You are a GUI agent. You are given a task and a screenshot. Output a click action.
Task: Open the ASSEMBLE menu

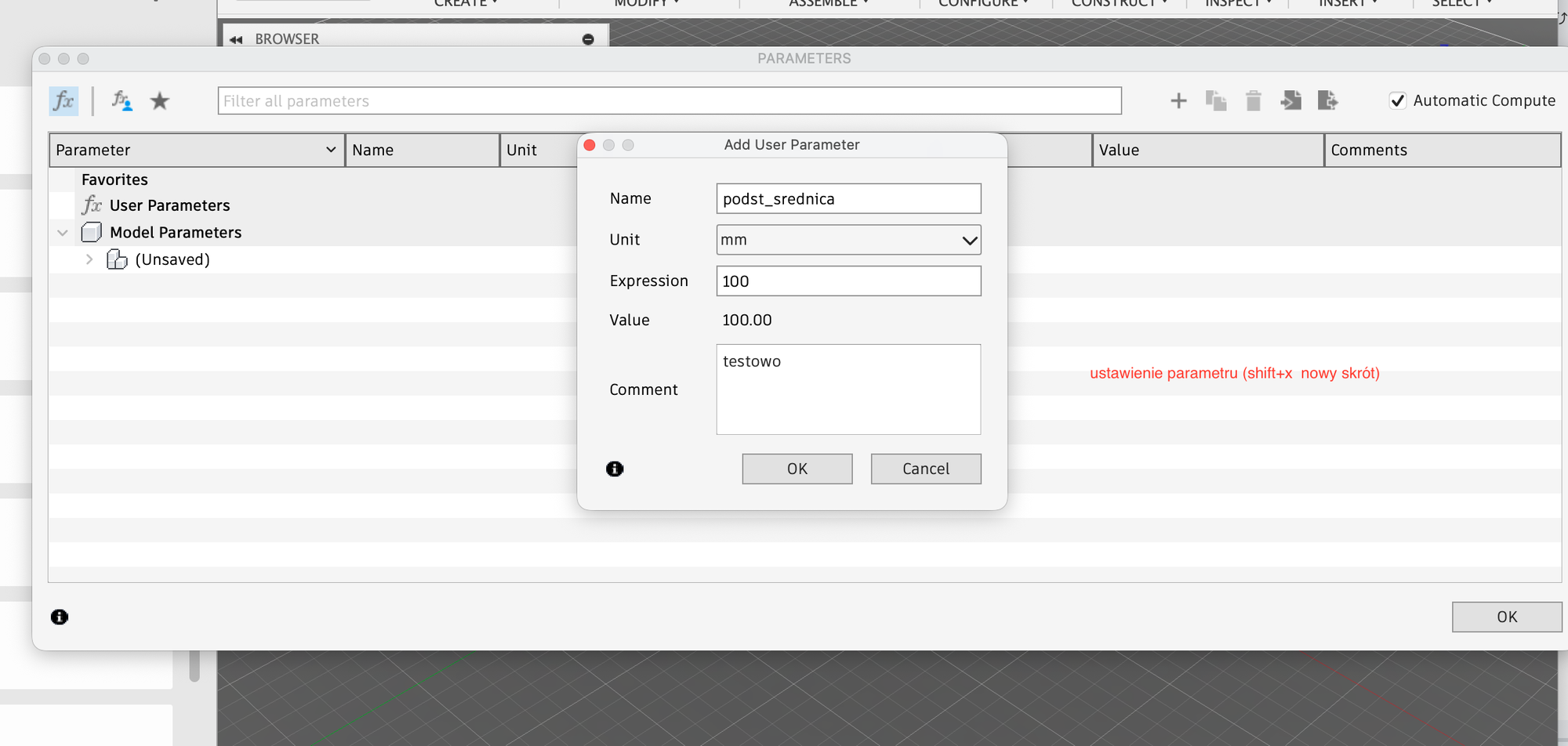tap(828, 3)
